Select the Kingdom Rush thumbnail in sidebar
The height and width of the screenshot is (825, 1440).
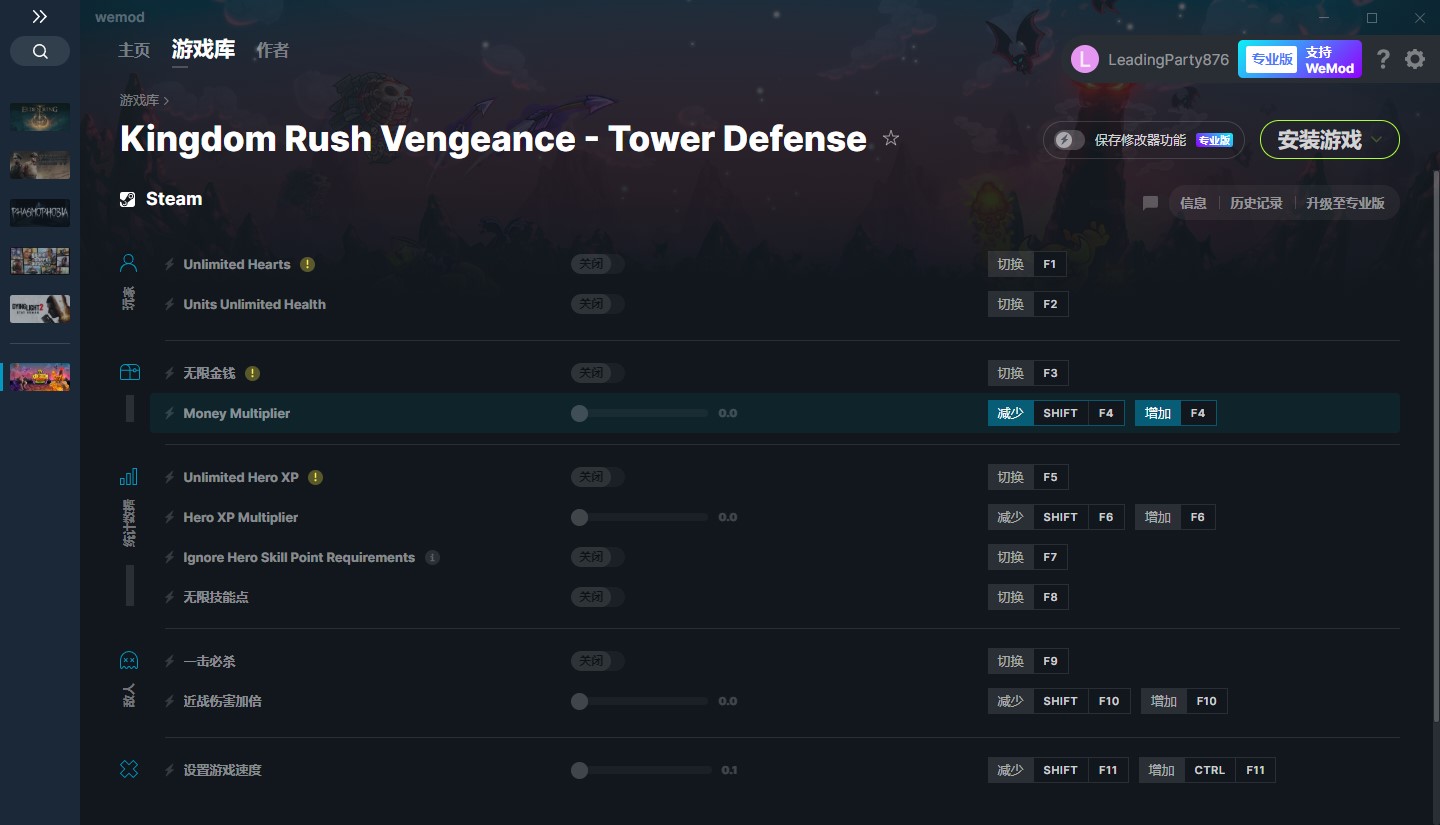[x=40, y=377]
